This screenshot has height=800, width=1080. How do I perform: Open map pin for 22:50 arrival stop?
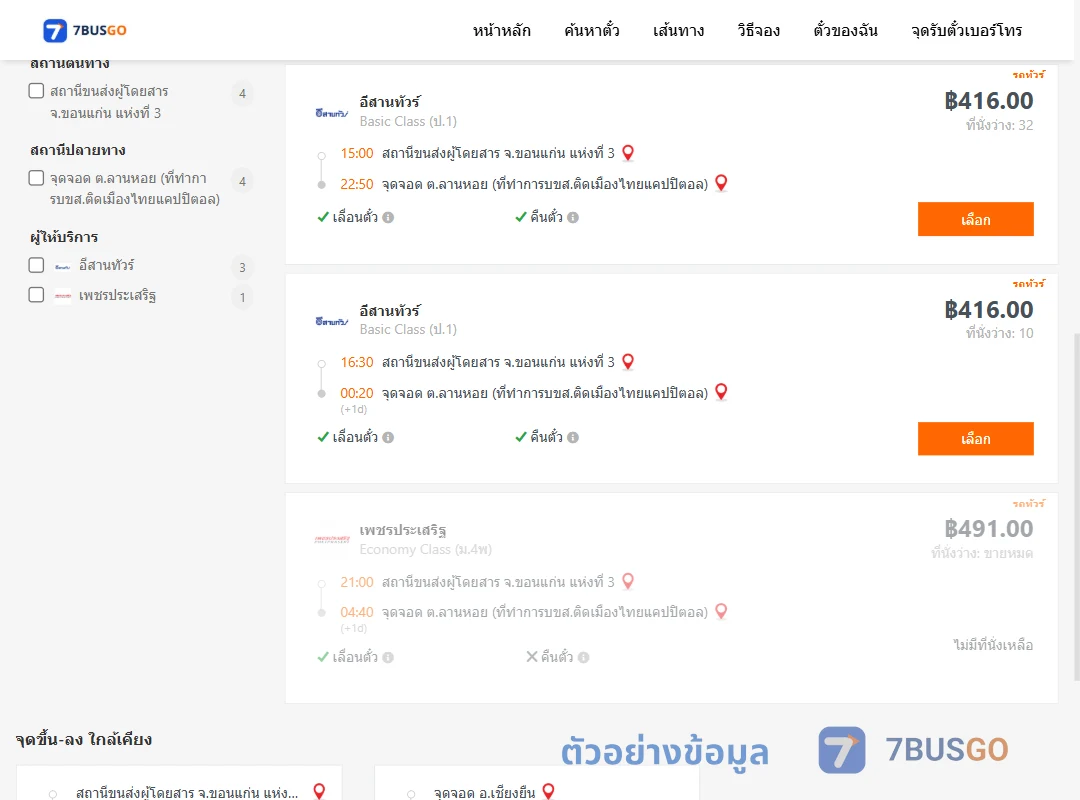click(x=721, y=183)
